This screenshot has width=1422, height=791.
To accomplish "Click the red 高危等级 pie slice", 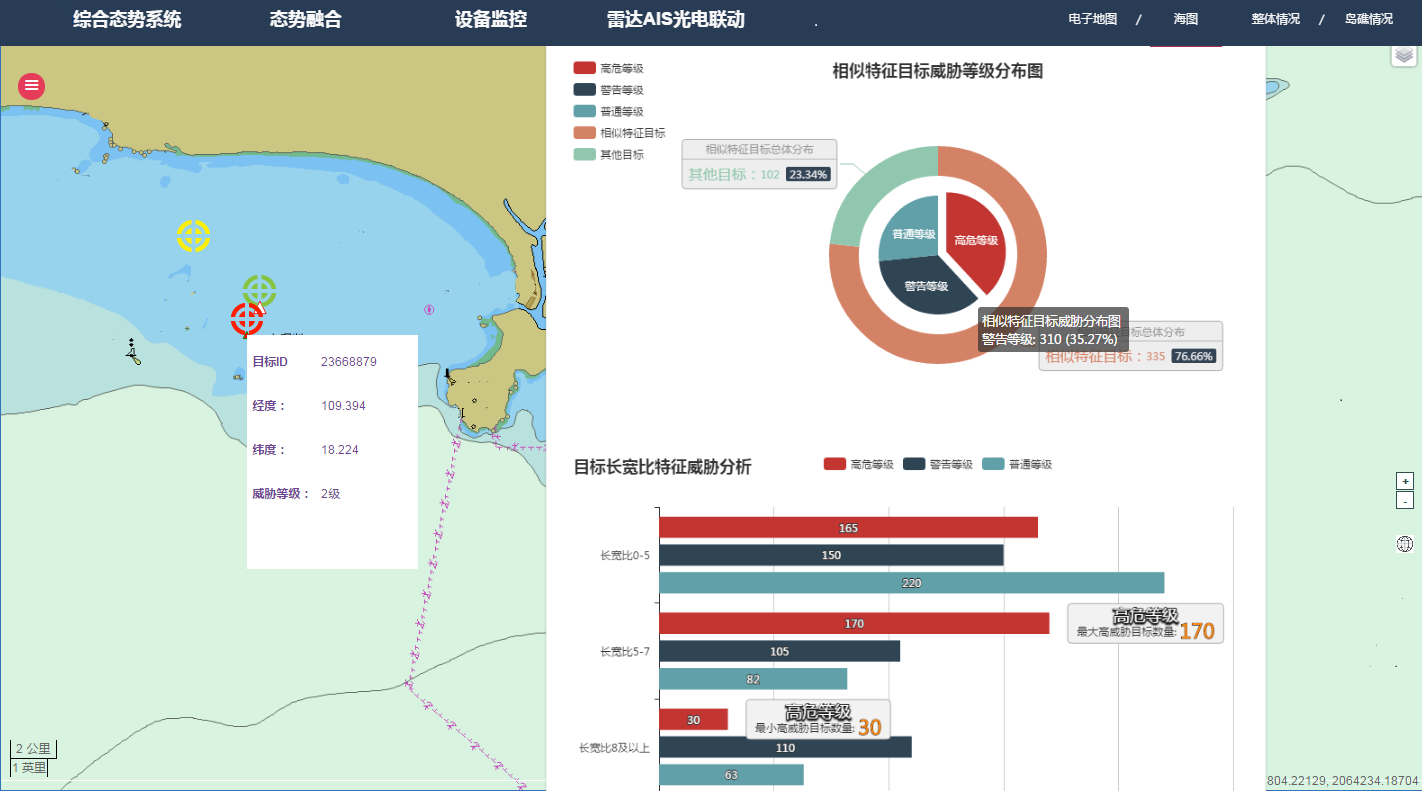I will point(976,240).
